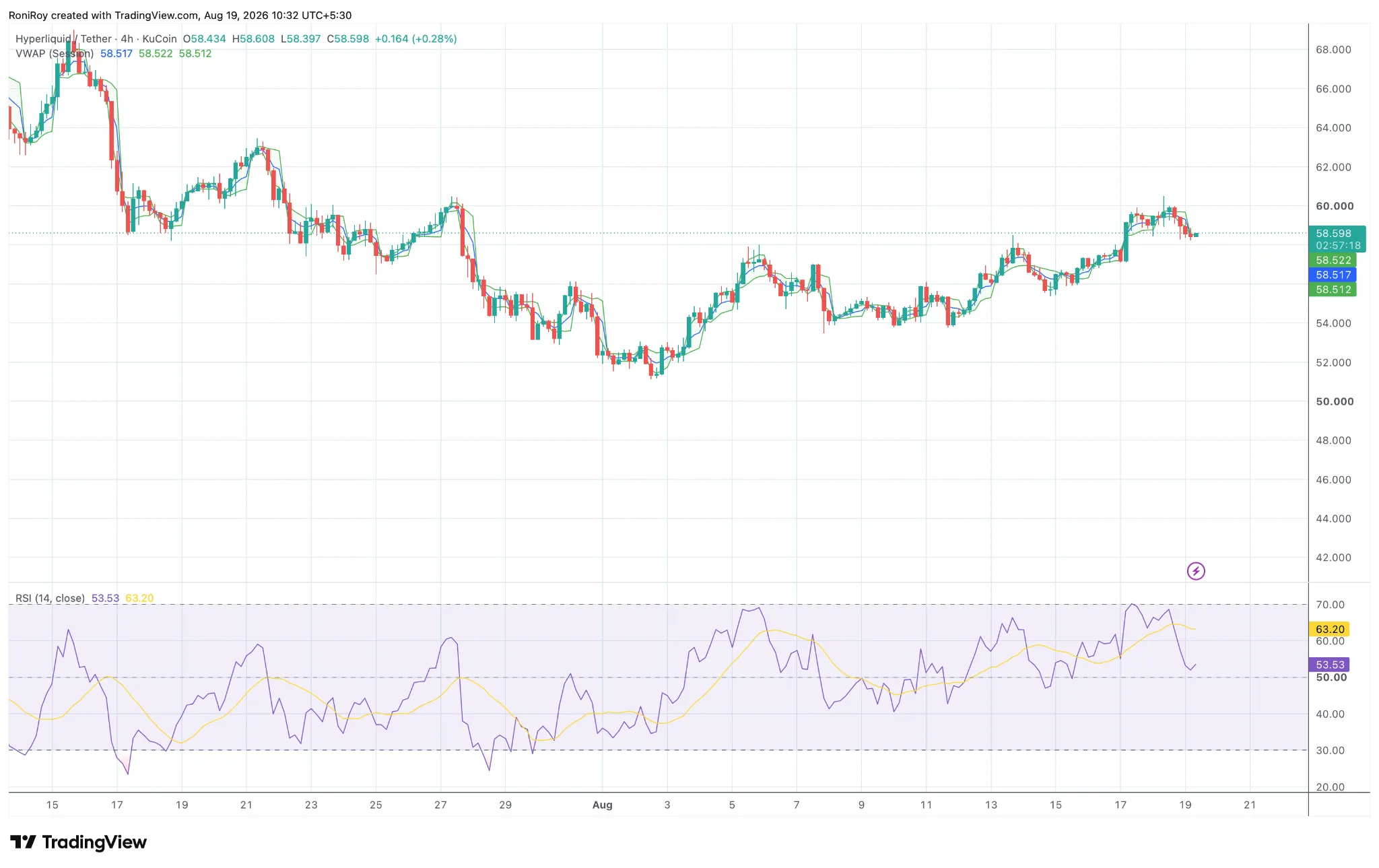Click the TradingView logo icon
The image size is (1379, 868).
click(x=23, y=842)
